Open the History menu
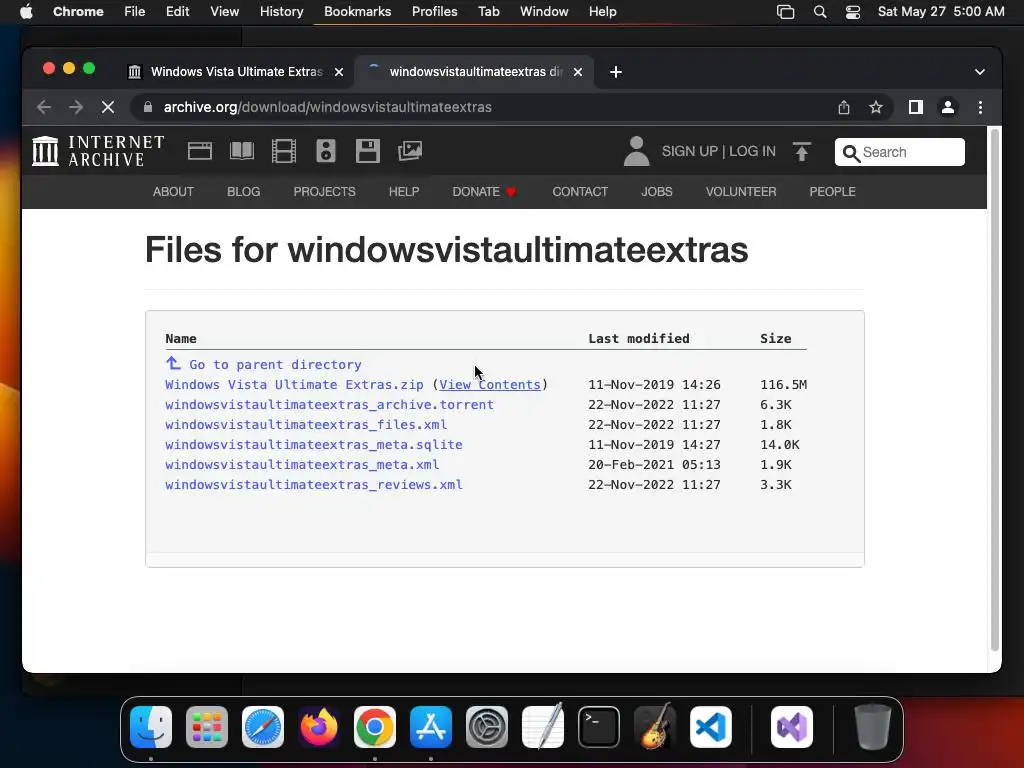Viewport: 1024px width, 768px height. (281, 12)
